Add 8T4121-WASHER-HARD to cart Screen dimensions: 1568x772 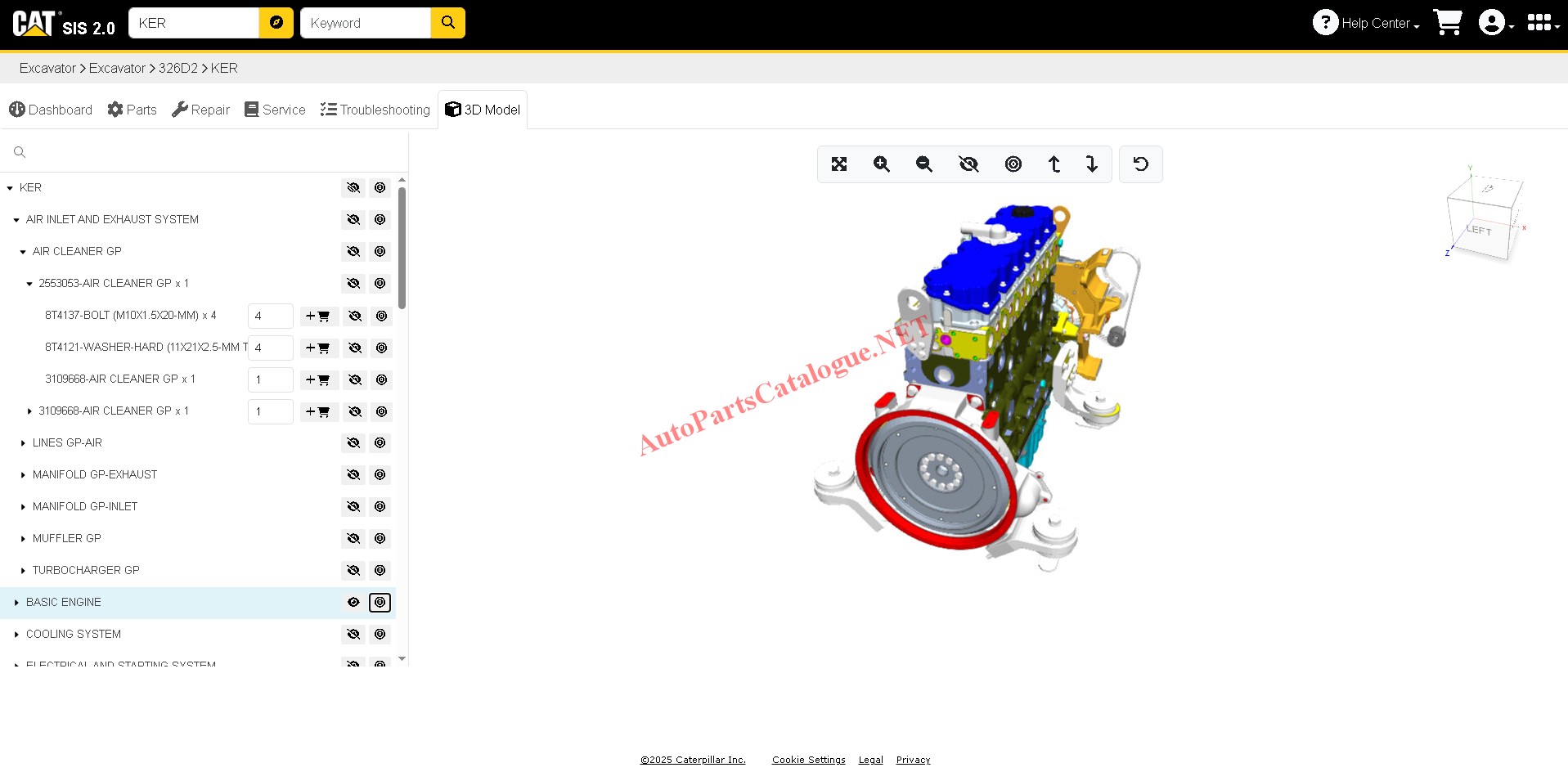tap(318, 348)
